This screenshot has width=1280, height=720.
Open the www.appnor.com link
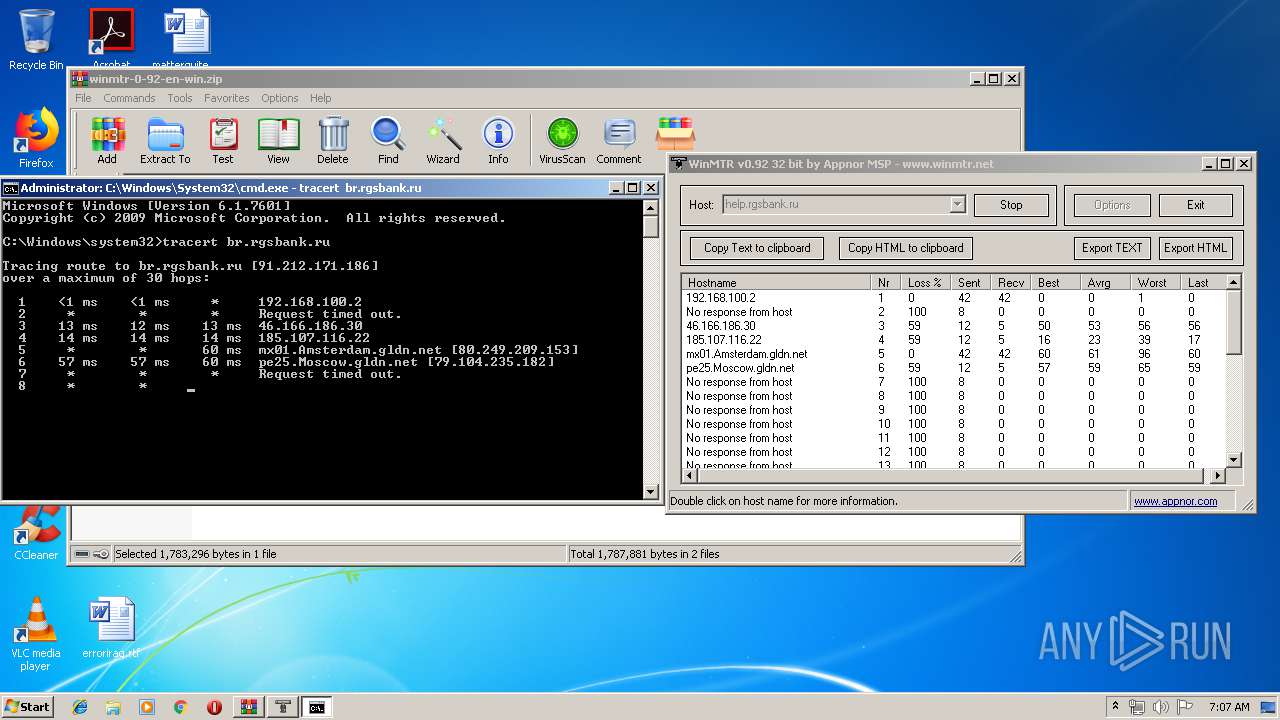pyautogui.click(x=1176, y=501)
